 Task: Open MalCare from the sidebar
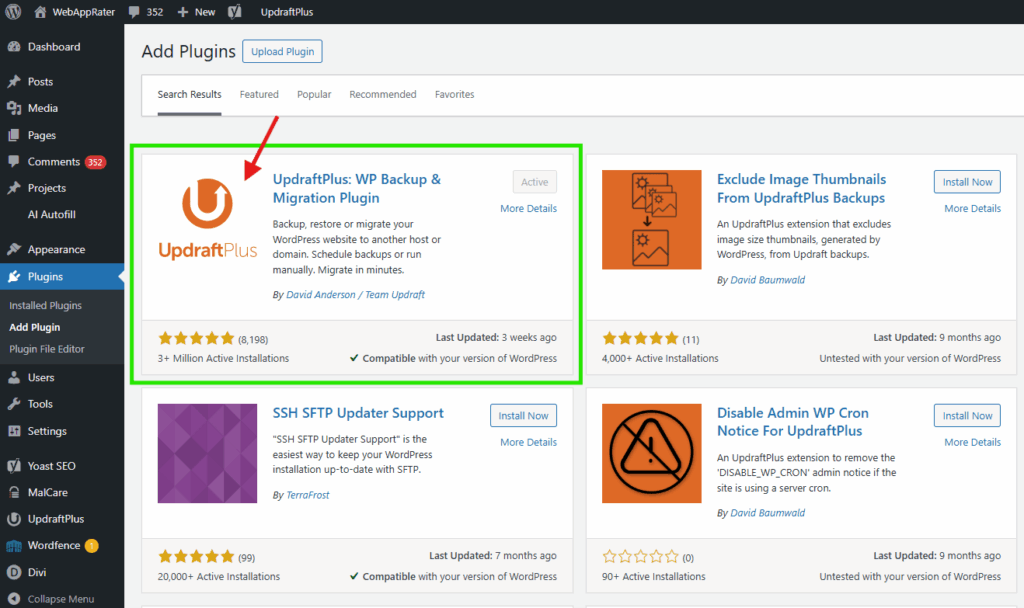48,492
